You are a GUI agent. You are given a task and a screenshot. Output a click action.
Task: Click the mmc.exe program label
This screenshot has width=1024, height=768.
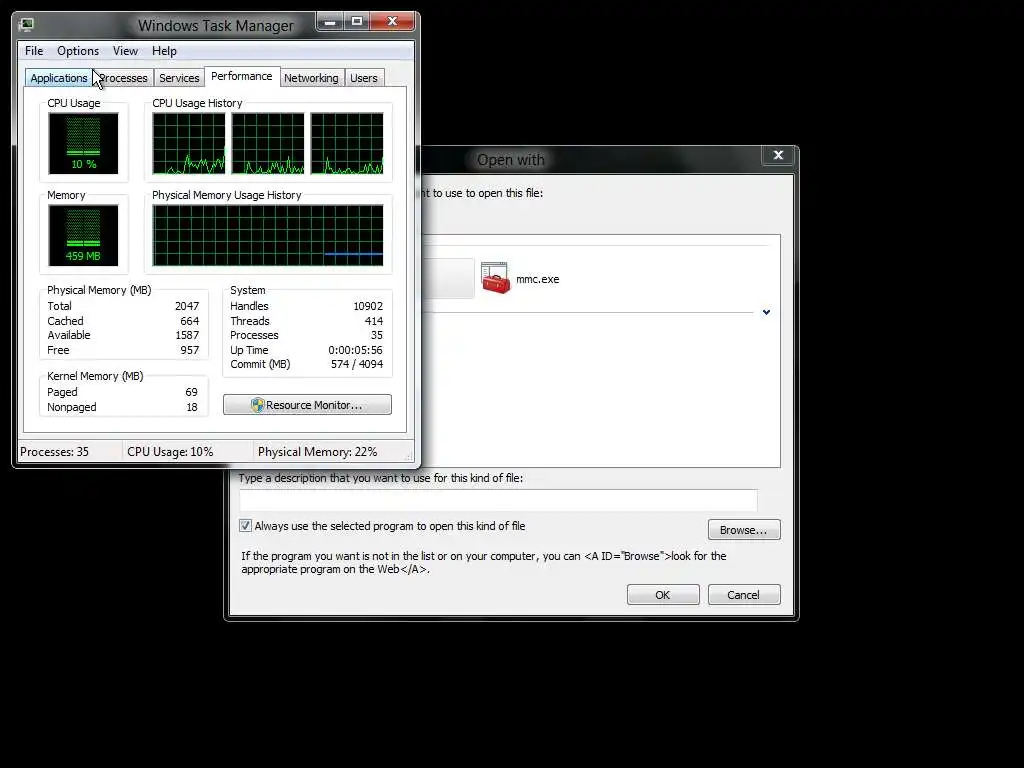pyautogui.click(x=537, y=279)
